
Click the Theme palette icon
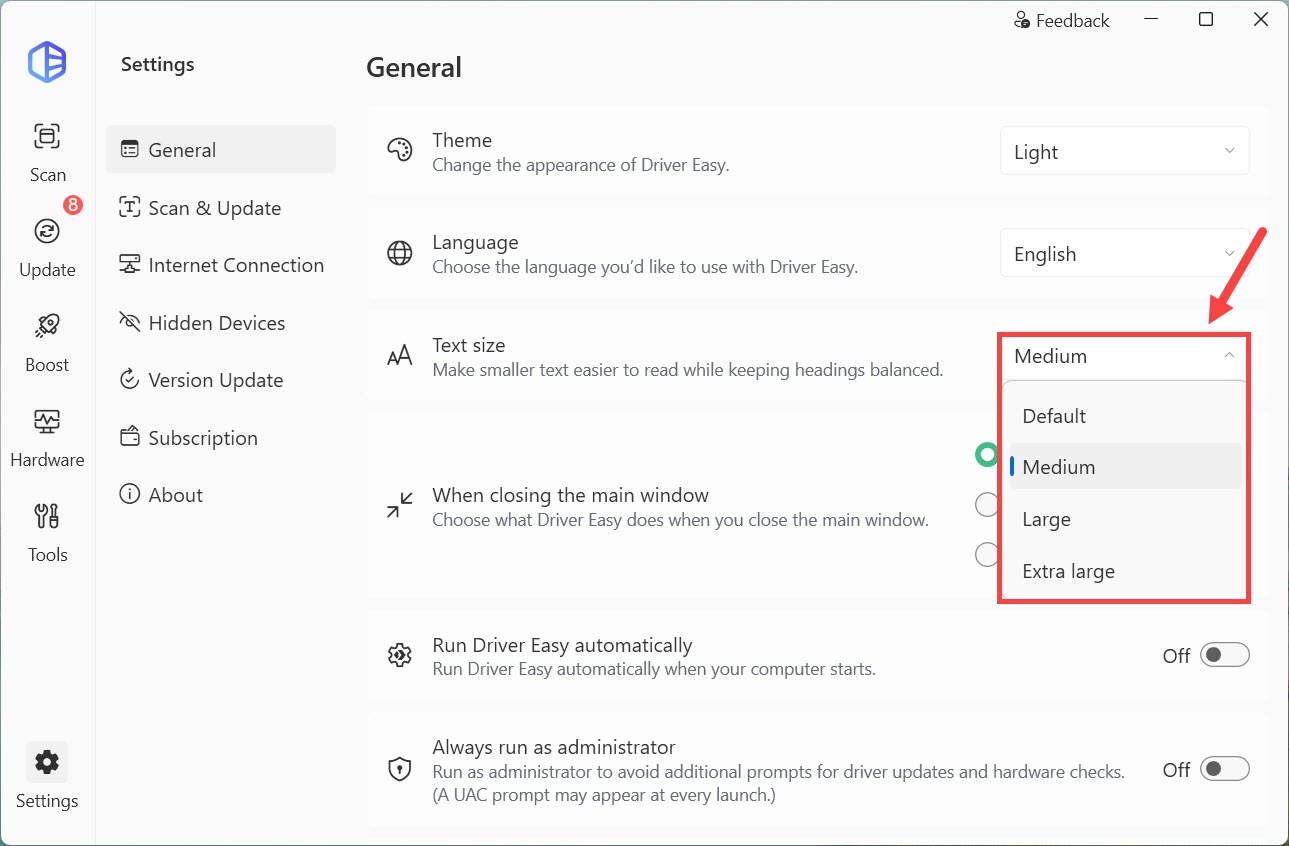399,151
